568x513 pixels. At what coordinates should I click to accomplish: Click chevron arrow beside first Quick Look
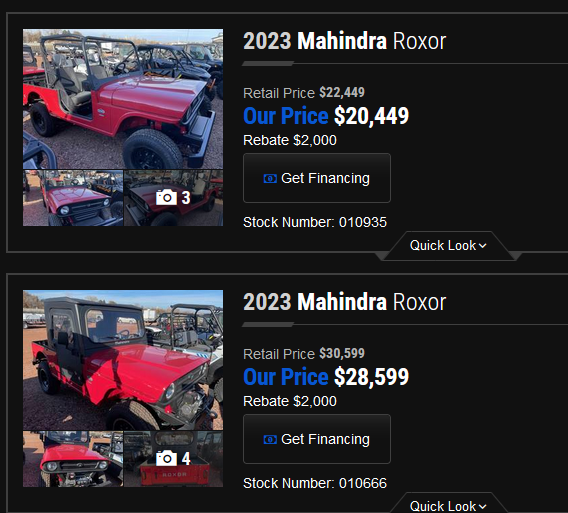point(483,246)
